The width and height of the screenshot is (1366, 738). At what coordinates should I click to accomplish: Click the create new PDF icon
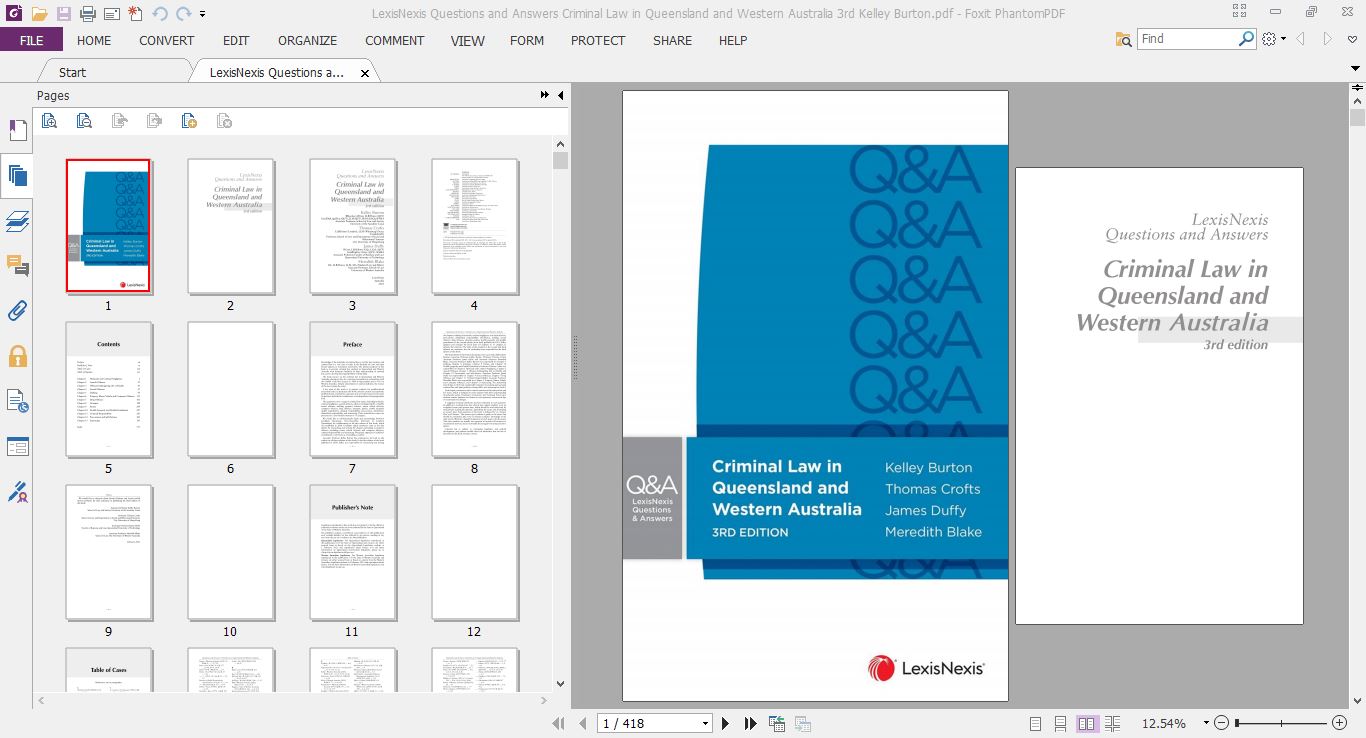coord(135,14)
